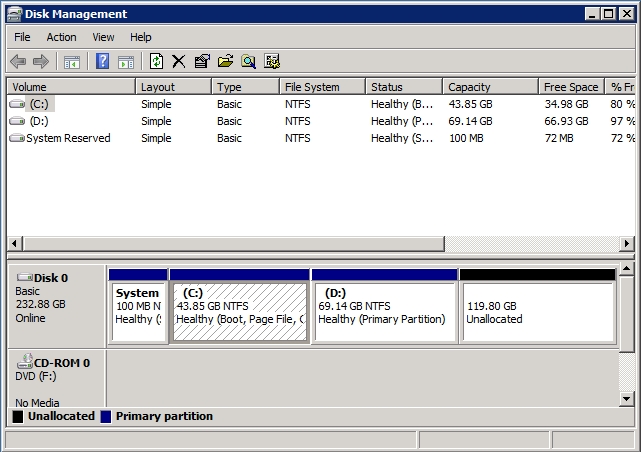This screenshot has width=641, height=452.
Task: Click the Forward arrow toolbar icon
Action: [40, 62]
